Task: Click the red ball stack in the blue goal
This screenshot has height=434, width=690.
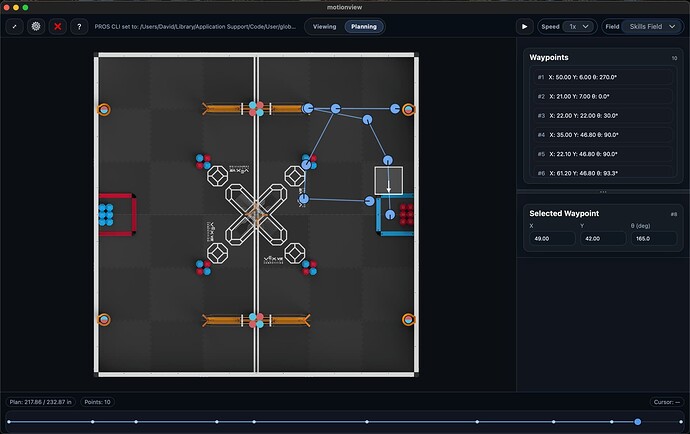Action: (406, 214)
